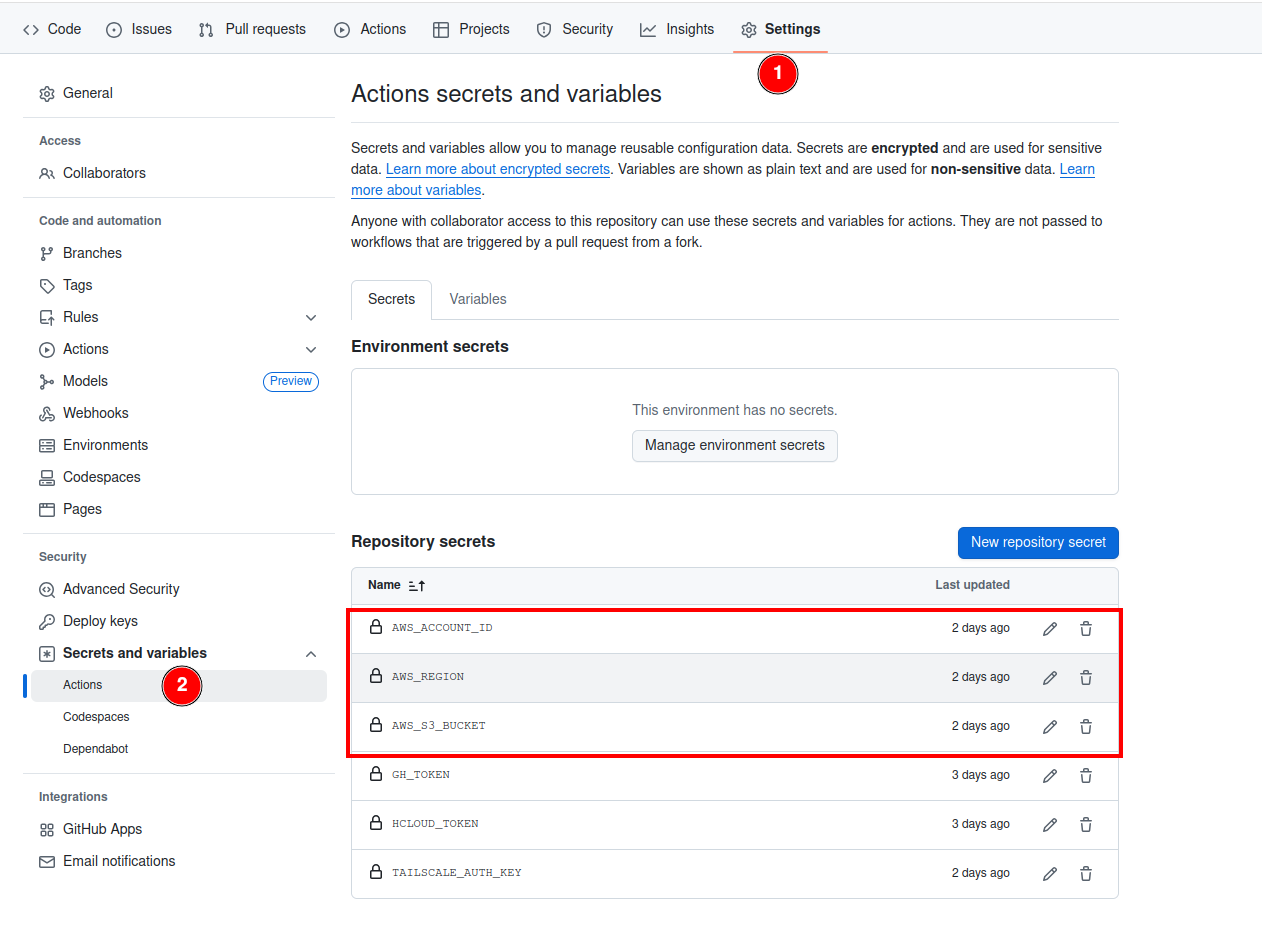Sort secrets using the Name sort icon

417,585
